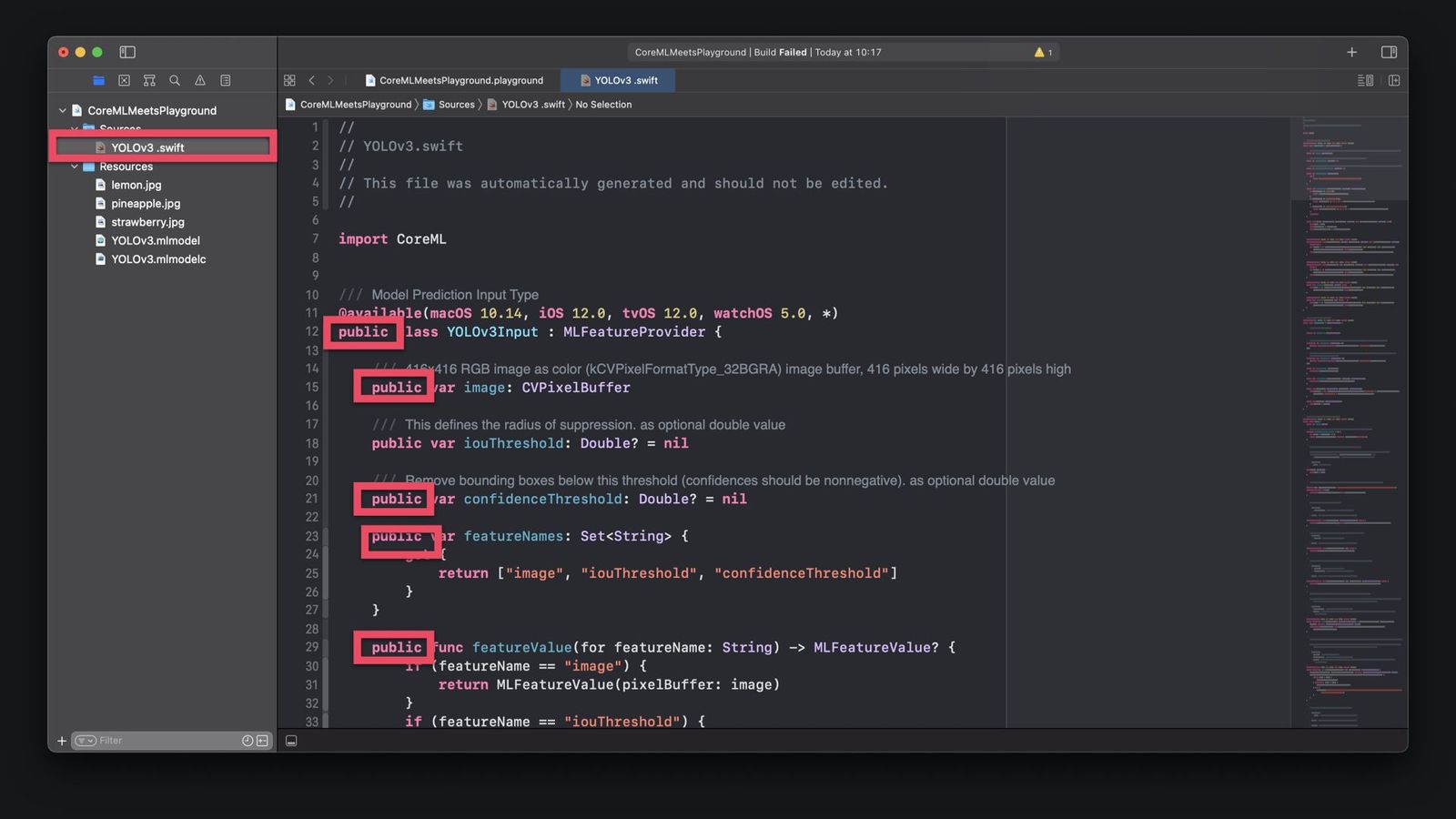Click the Sources breadcrumb in the jump bar

click(456, 105)
